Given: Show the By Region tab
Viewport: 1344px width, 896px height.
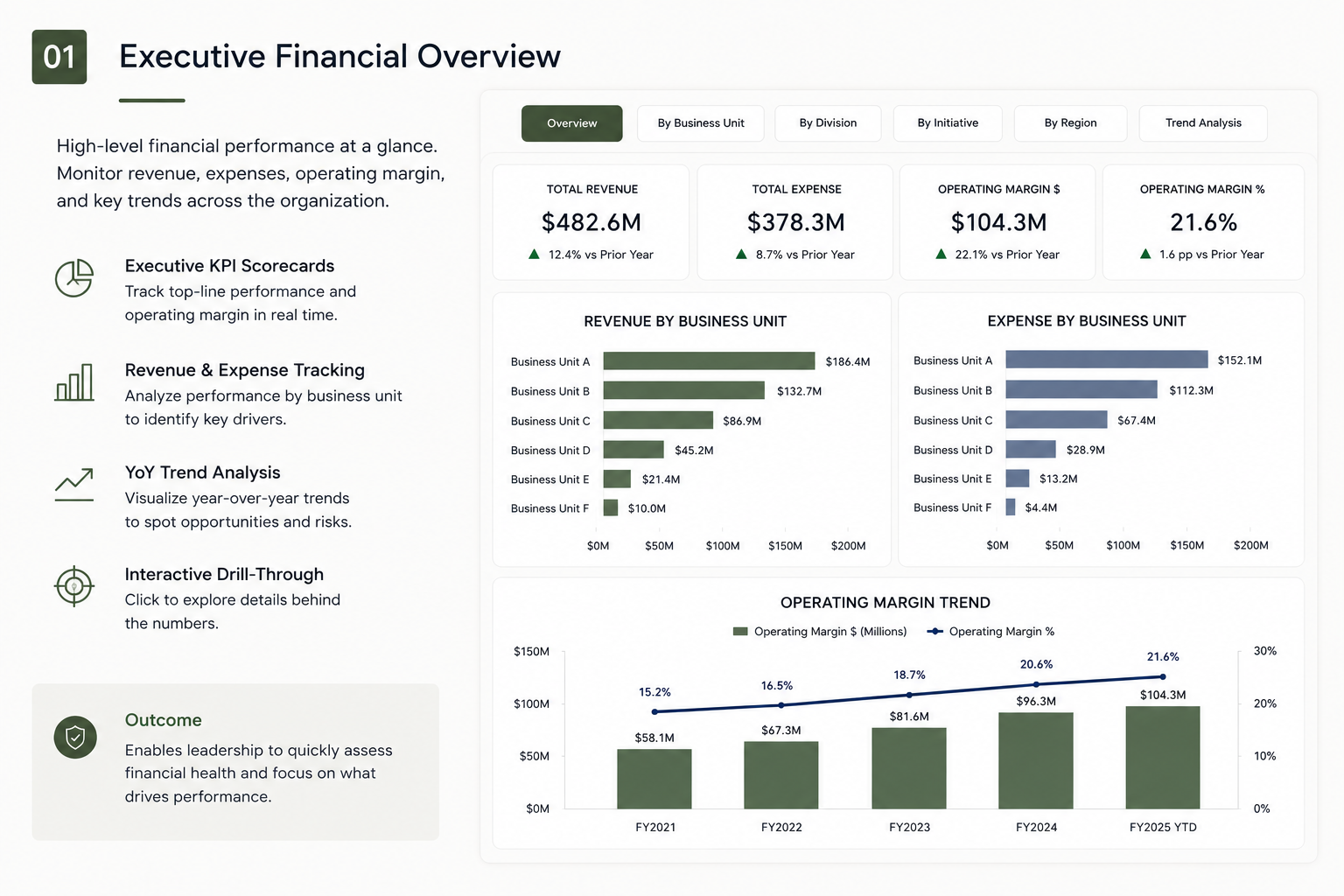Looking at the screenshot, I should (1070, 123).
